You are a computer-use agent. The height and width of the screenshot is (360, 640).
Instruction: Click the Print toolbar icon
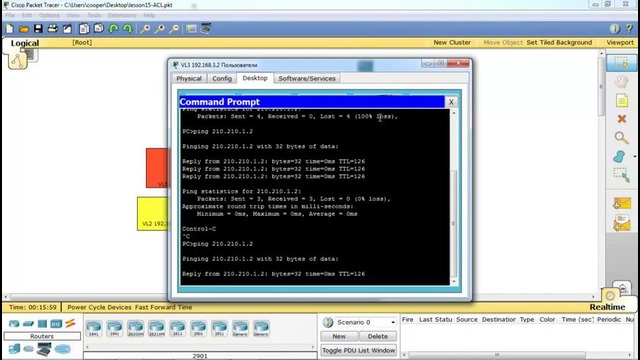coord(52,29)
